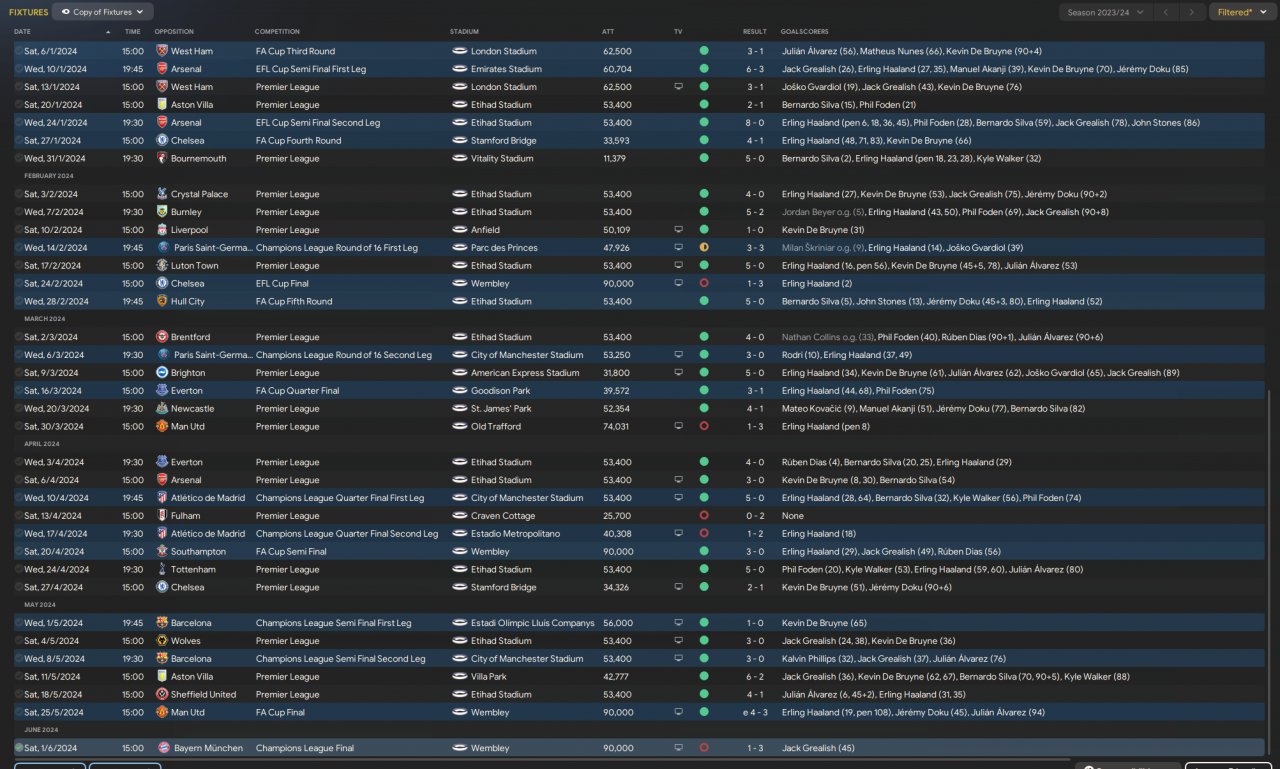This screenshot has height=769, width=1280.
Task: Open Goodison Park stadium link
Action: pos(501,391)
